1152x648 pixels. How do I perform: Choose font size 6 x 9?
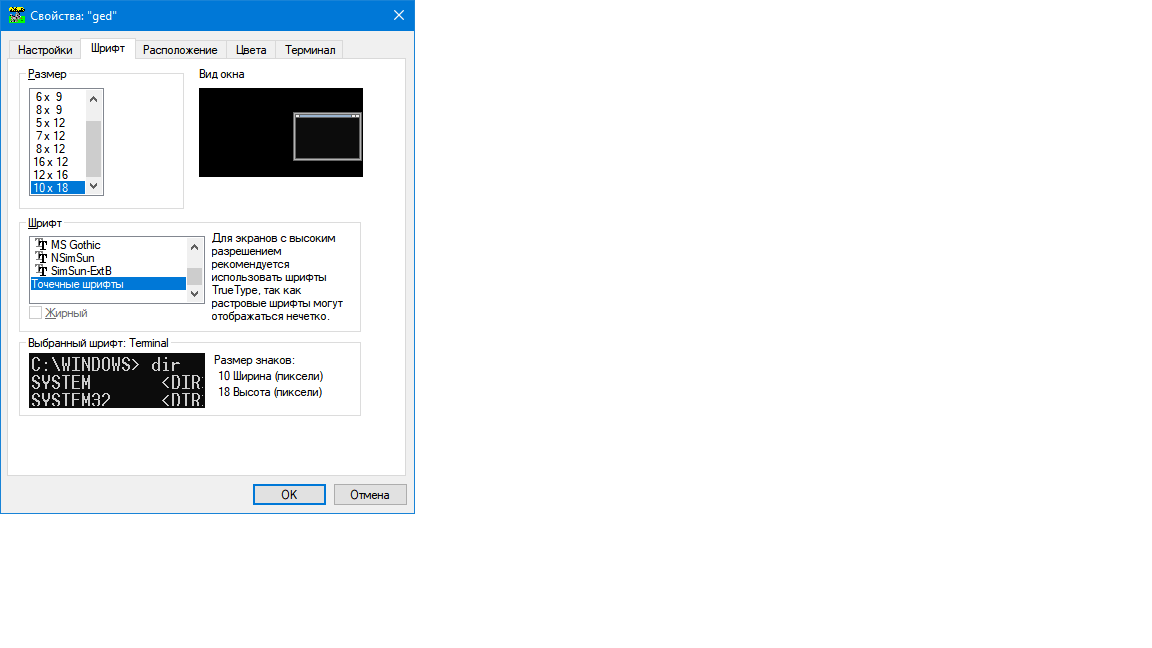pos(57,97)
